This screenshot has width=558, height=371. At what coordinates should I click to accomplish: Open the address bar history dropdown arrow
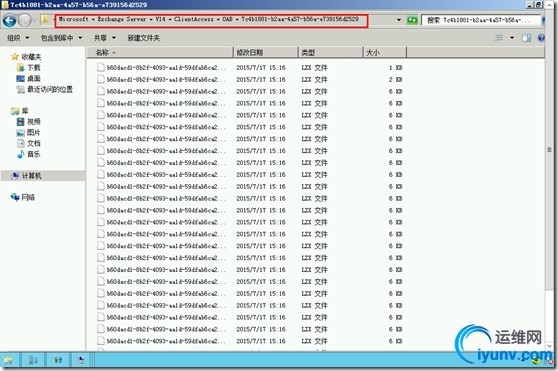coord(399,20)
